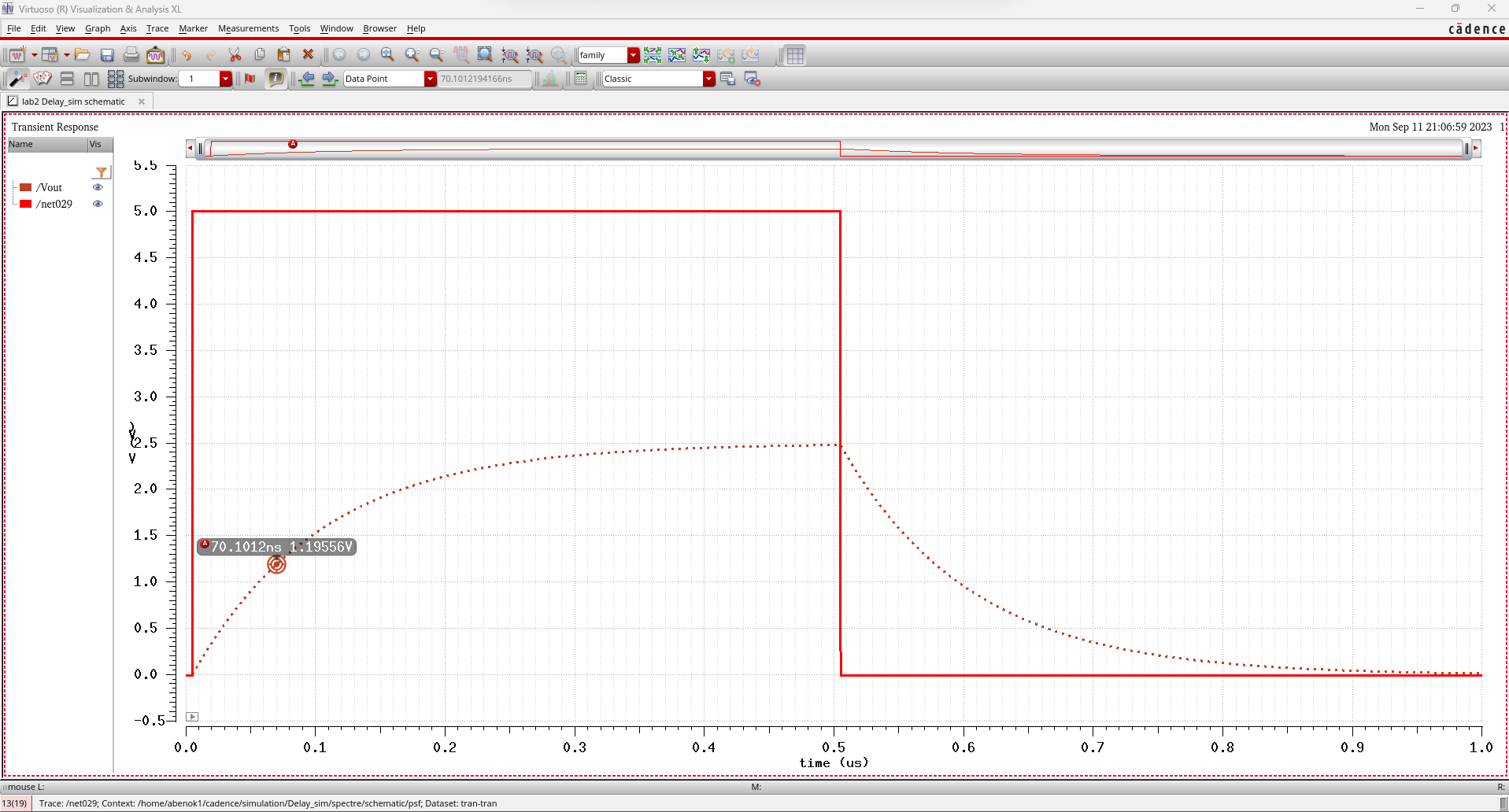Open a new graph window
The width and height of the screenshot is (1509, 812).
coord(17,55)
